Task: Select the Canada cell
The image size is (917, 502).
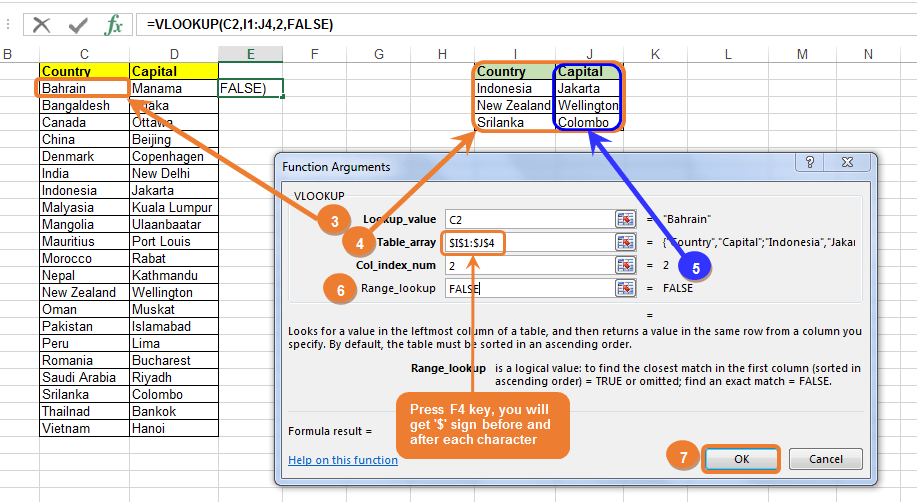Action: [x=84, y=122]
